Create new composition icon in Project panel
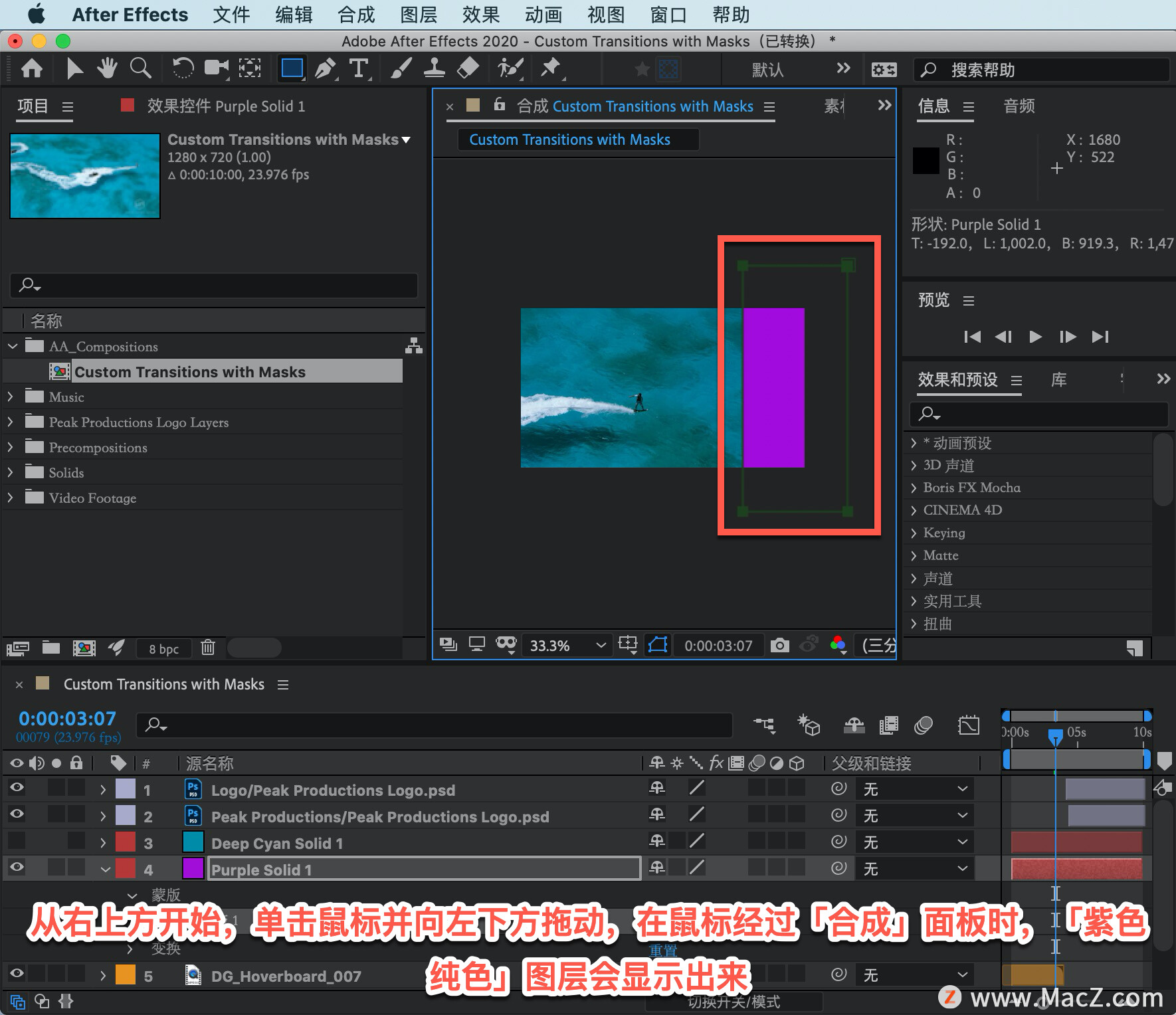Image resolution: width=1176 pixels, height=1015 pixels. tap(84, 648)
